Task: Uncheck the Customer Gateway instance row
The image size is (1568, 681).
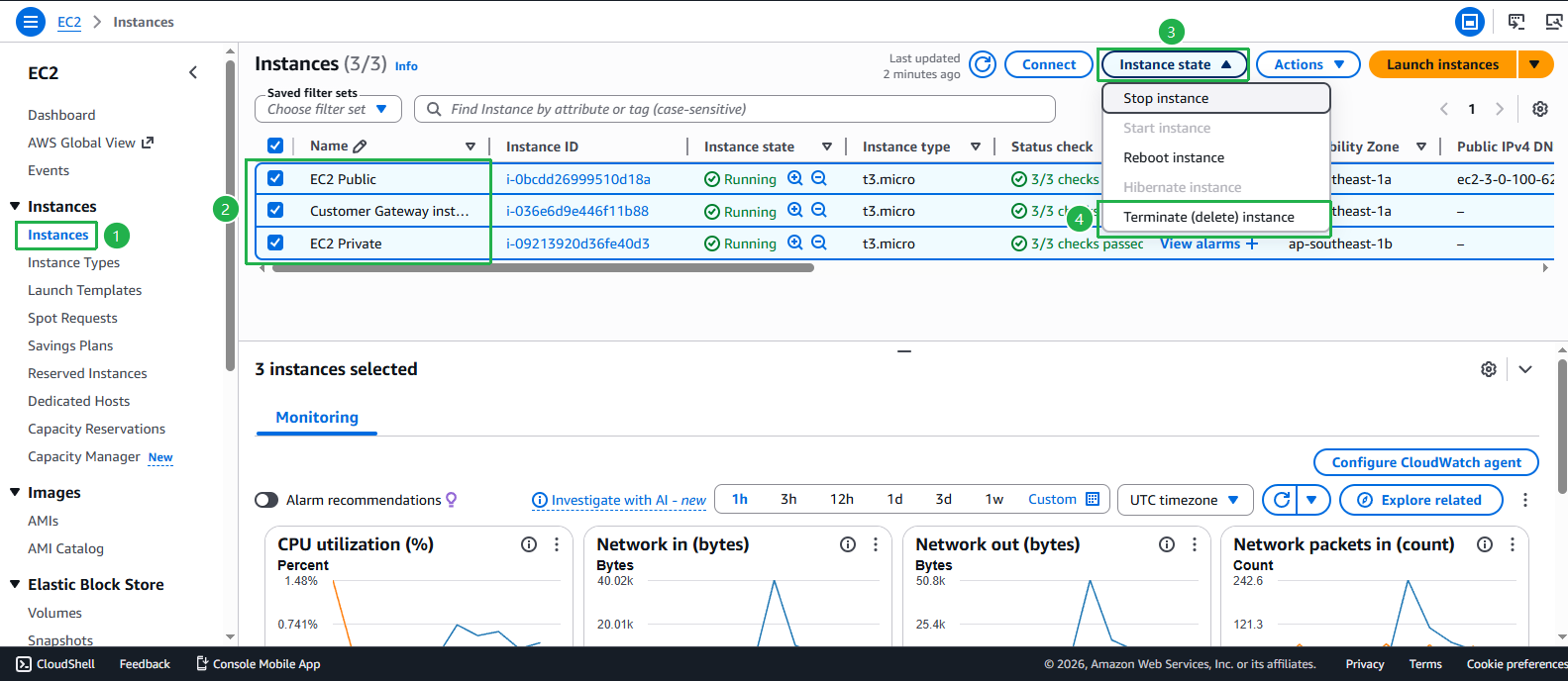Action: tap(275, 210)
